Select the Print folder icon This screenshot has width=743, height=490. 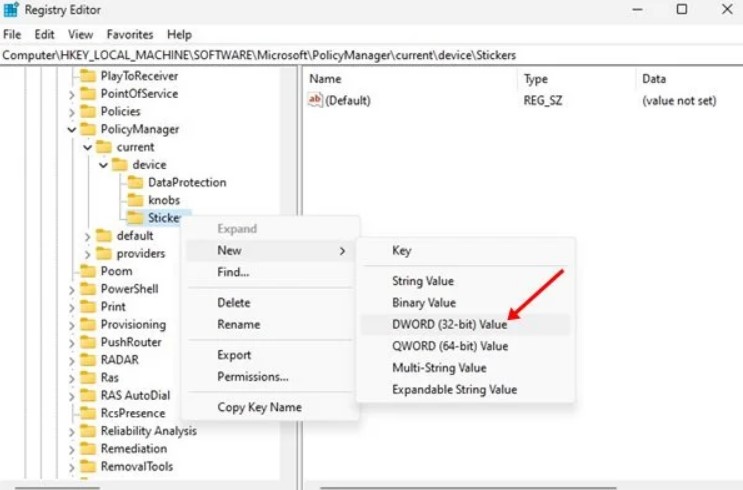pos(88,307)
